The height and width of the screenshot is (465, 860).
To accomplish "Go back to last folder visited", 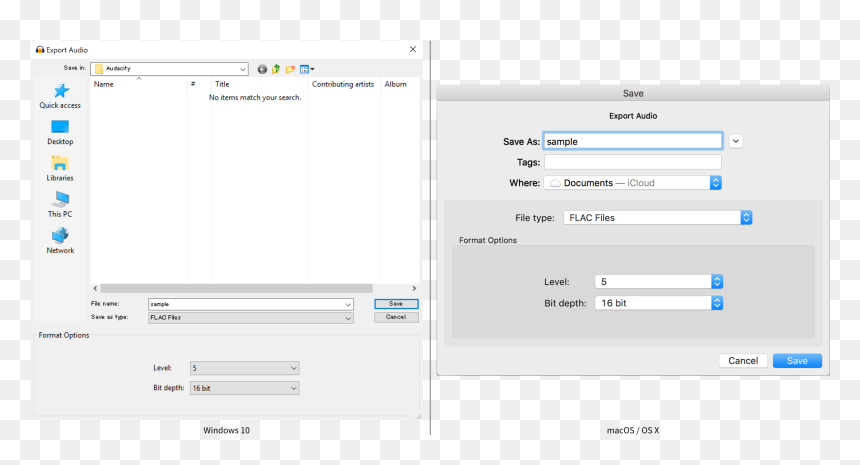I will [x=262, y=69].
